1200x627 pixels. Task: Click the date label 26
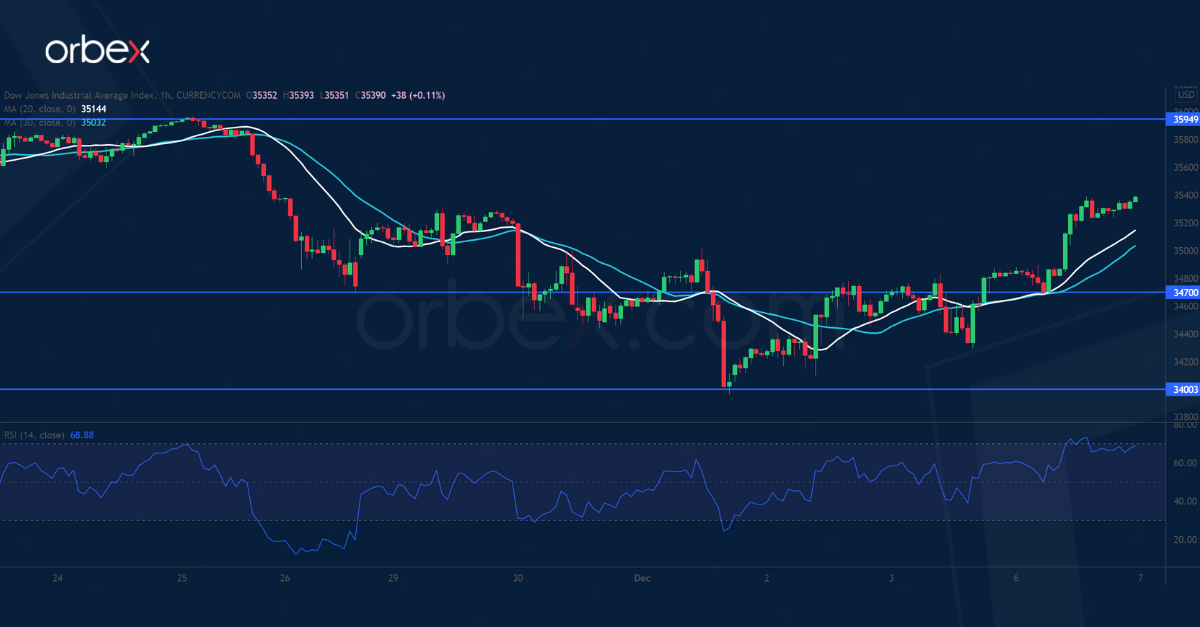click(x=285, y=579)
